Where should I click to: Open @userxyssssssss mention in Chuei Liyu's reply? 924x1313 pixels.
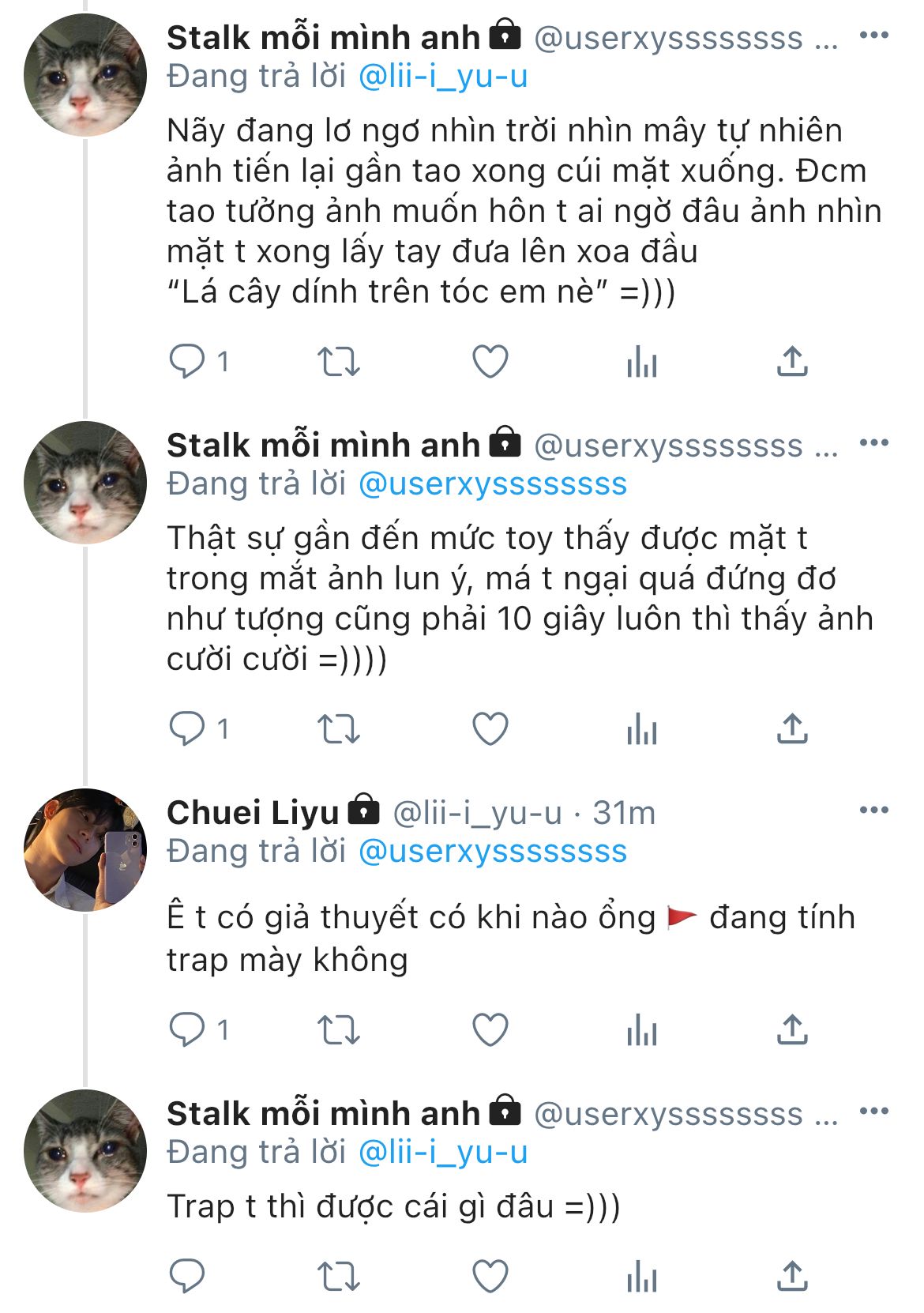(493, 852)
